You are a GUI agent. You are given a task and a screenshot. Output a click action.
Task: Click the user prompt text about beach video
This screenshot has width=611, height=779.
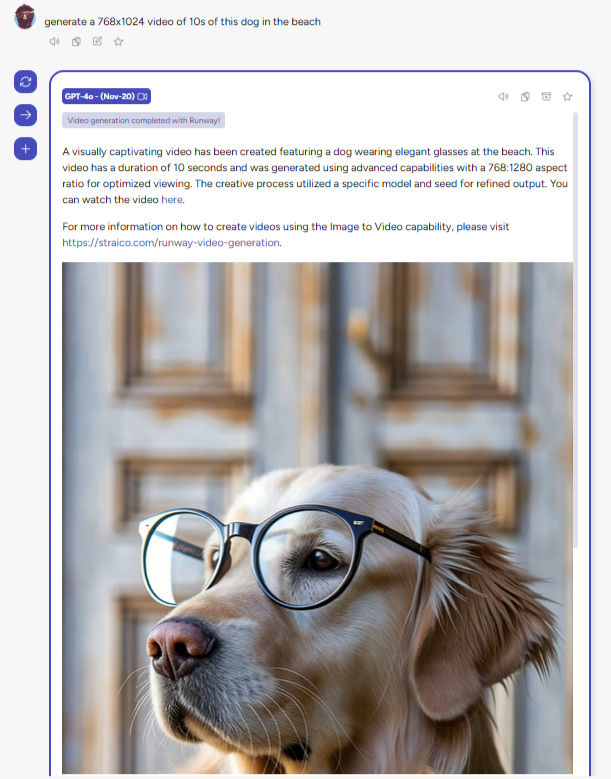click(x=182, y=21)
